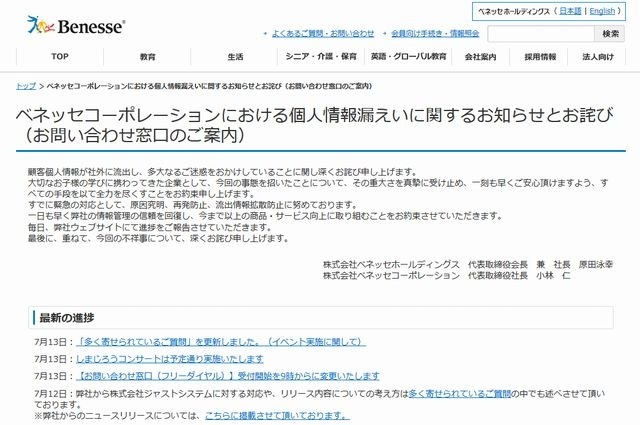The image size is (640, 425).
Task: Follow the トップ breadcrumb link
Action: click(x=26, y=86)
